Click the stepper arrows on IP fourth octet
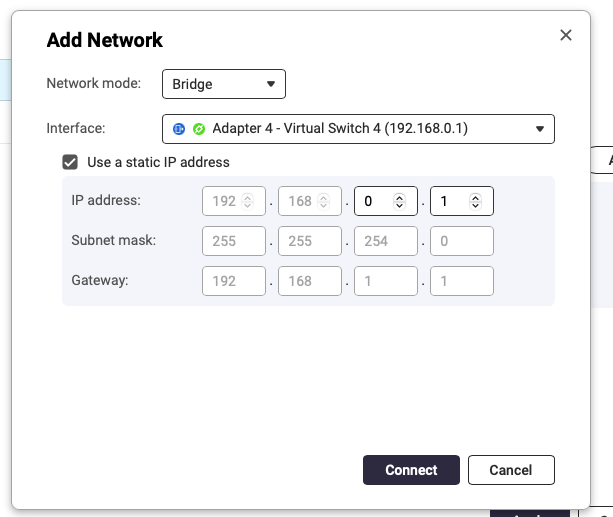This screenshot has height=517, width=613. tap(475, 201)
